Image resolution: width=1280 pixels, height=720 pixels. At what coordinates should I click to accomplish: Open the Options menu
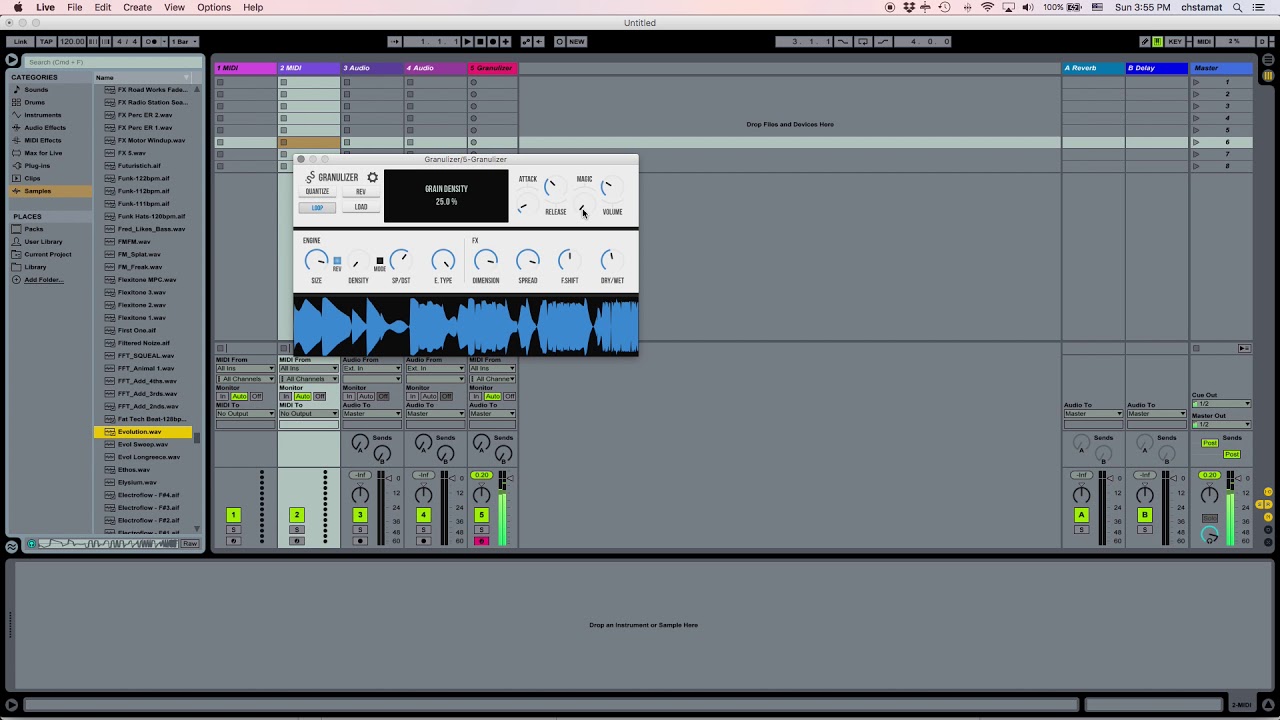(214, 7)
